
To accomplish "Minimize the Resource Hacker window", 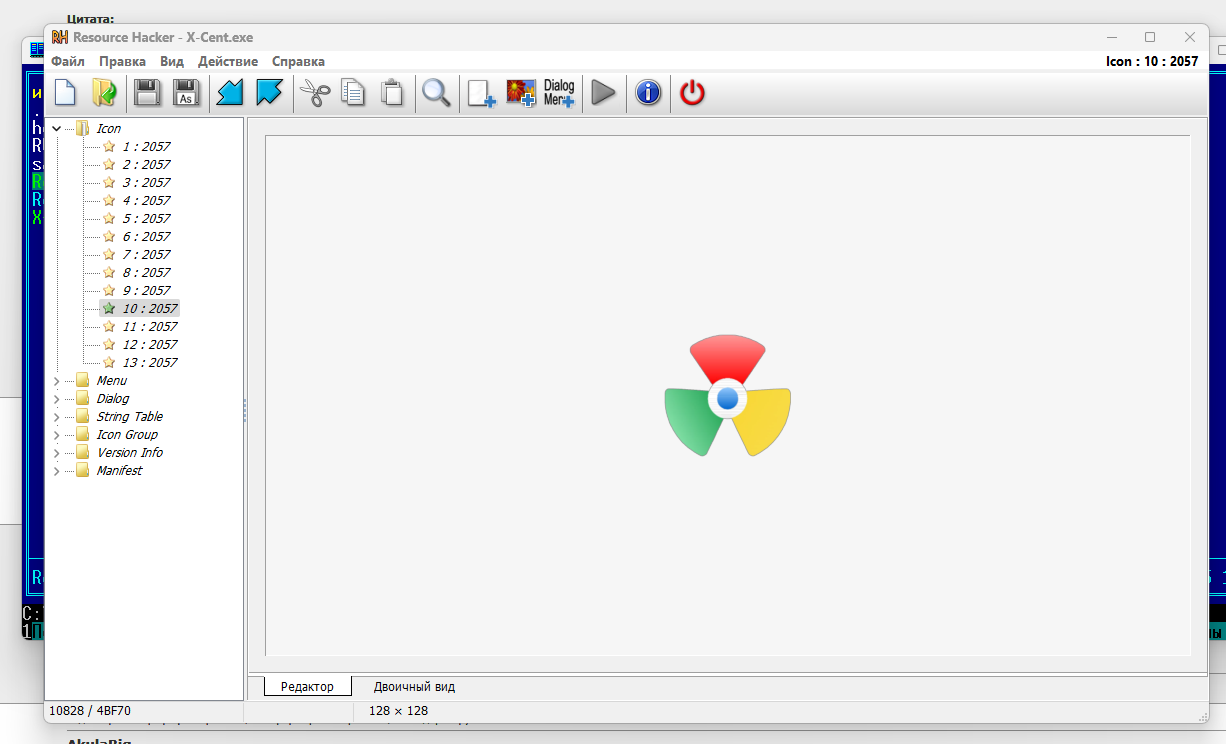I will tap(1110, 37).
